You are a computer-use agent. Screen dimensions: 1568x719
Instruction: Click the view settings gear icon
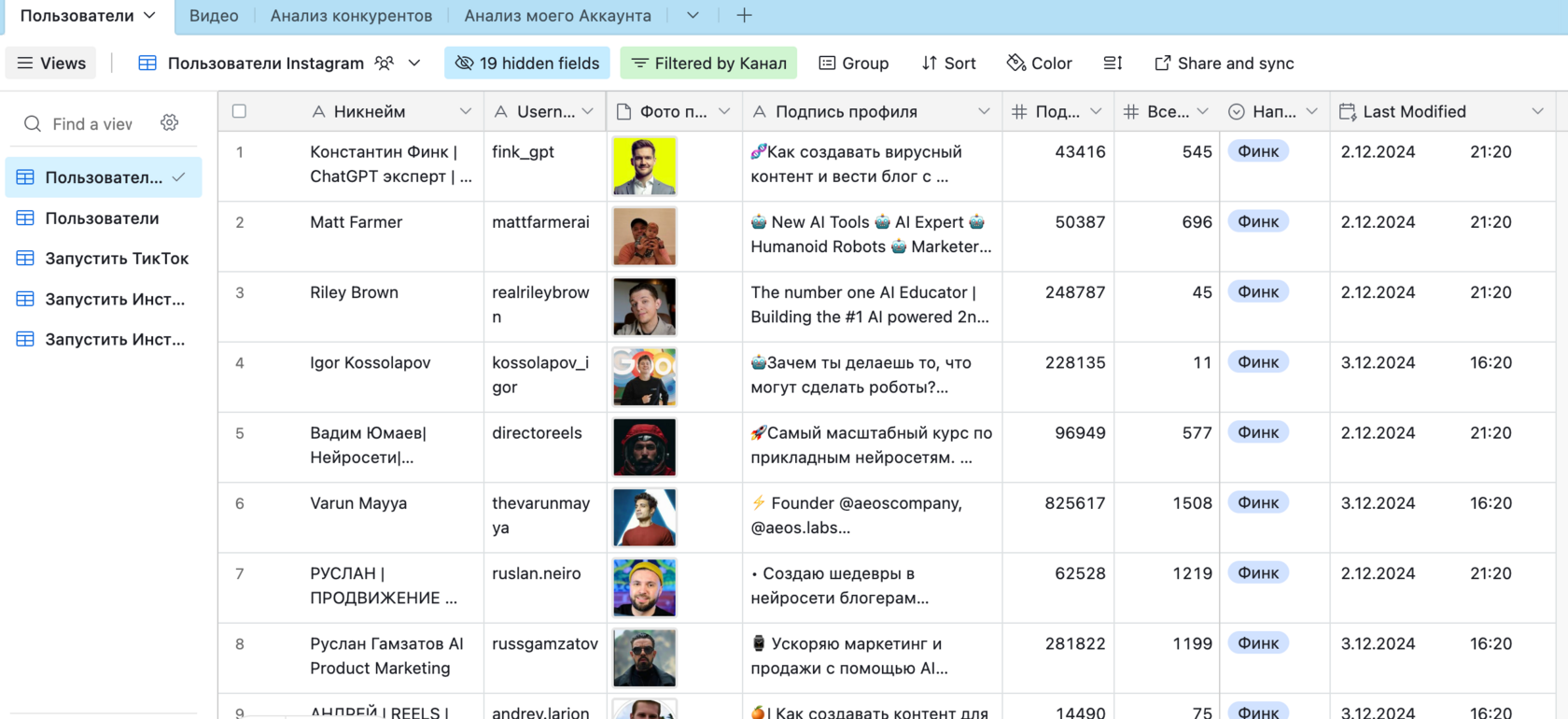pos(169,123)
